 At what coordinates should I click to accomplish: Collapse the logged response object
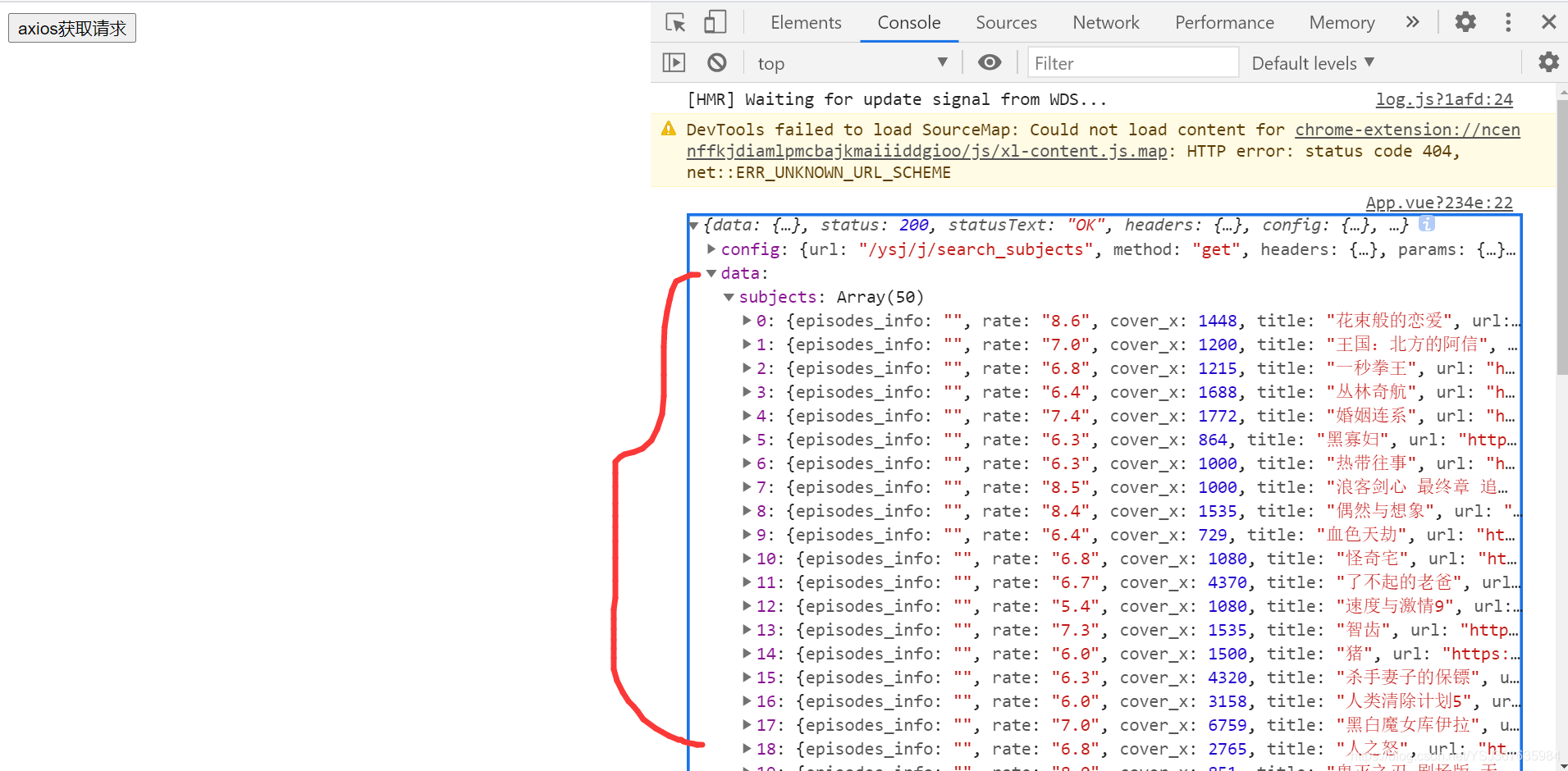tap(694, 226)
